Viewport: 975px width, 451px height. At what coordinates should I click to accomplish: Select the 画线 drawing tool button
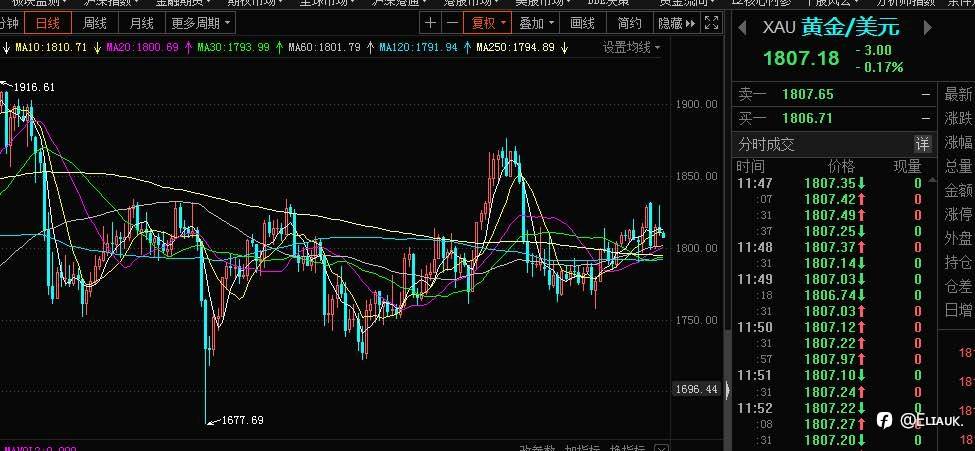(583, 24)
